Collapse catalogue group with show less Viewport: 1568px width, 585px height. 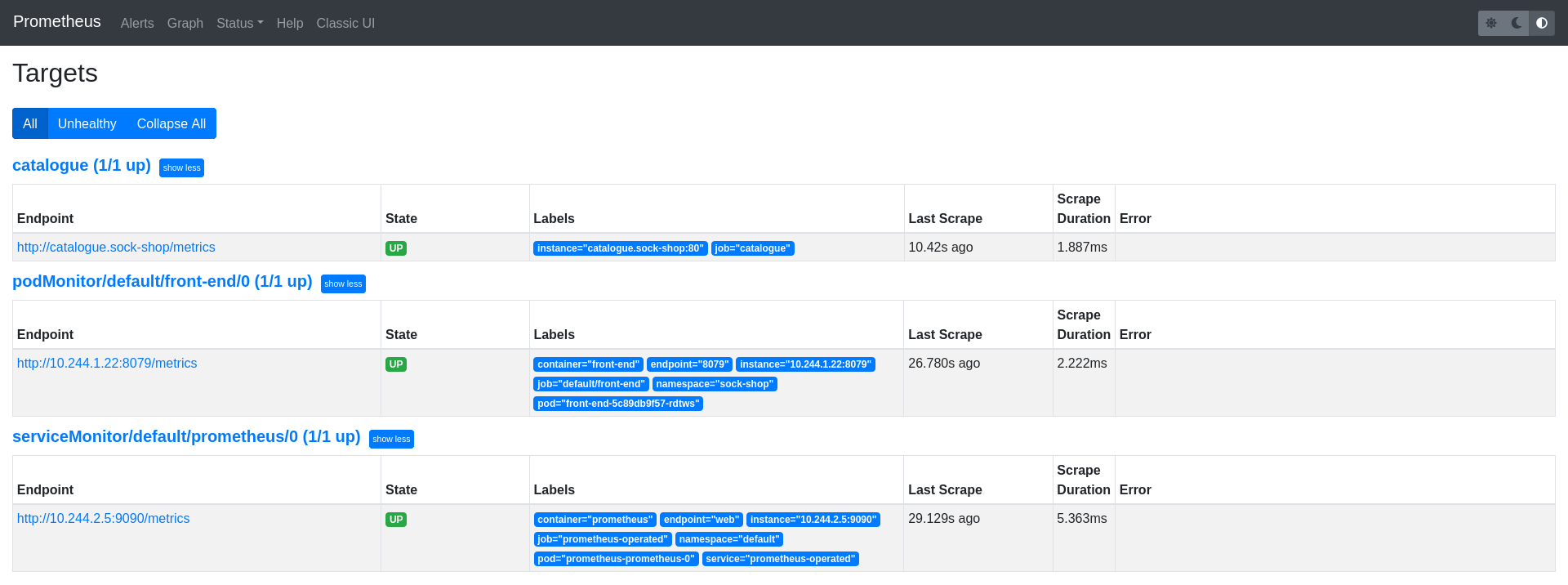(x=181, y=167)
